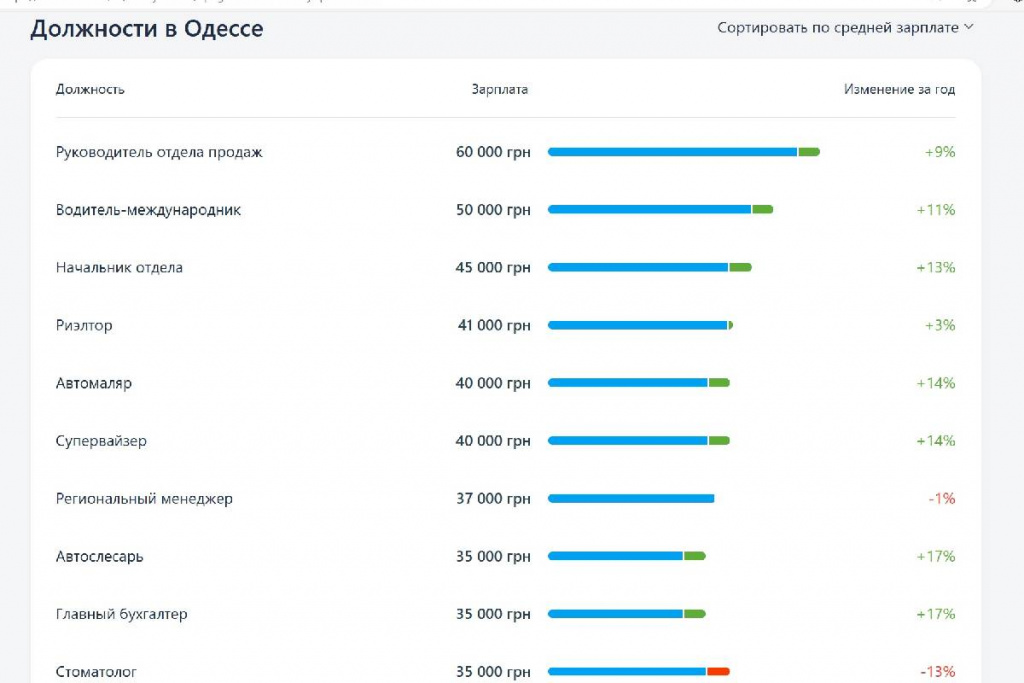Click the -1% change for Региональный менеджер

click(x=942, y=498)
